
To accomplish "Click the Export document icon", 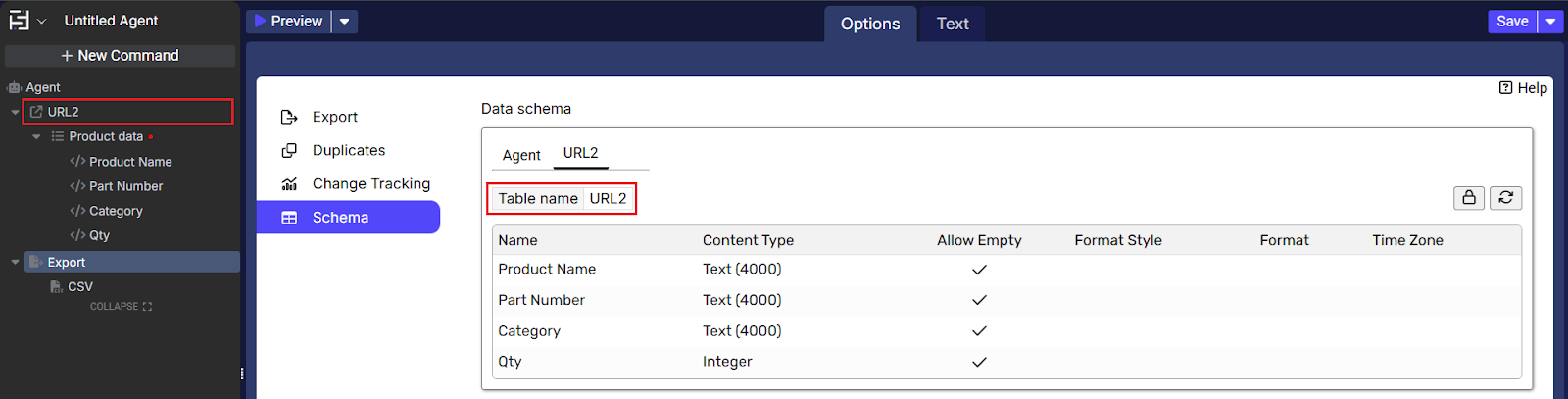I will pos(35,262).
